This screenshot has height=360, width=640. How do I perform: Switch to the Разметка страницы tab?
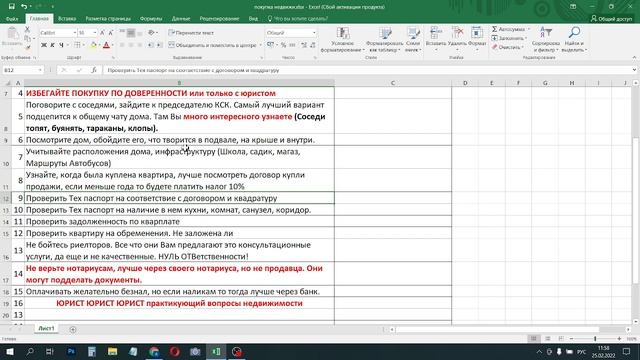108,19
